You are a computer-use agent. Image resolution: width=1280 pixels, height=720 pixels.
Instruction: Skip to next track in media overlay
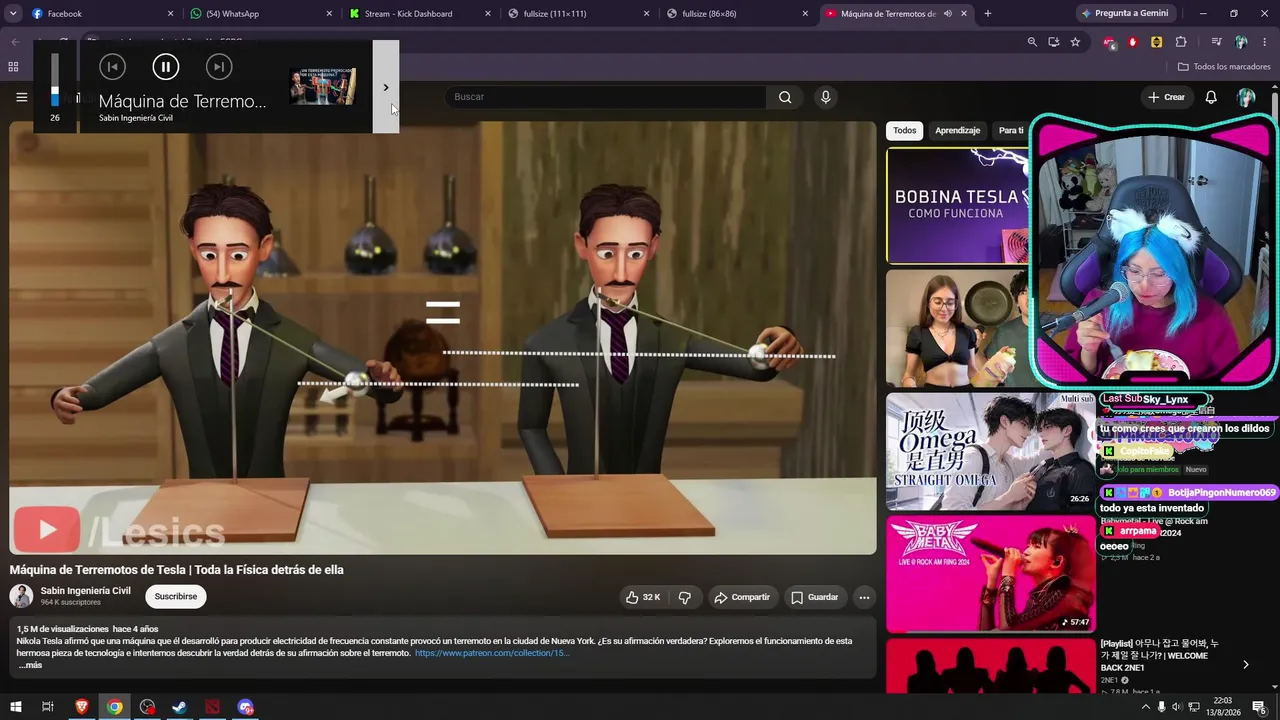pos(219,67)
